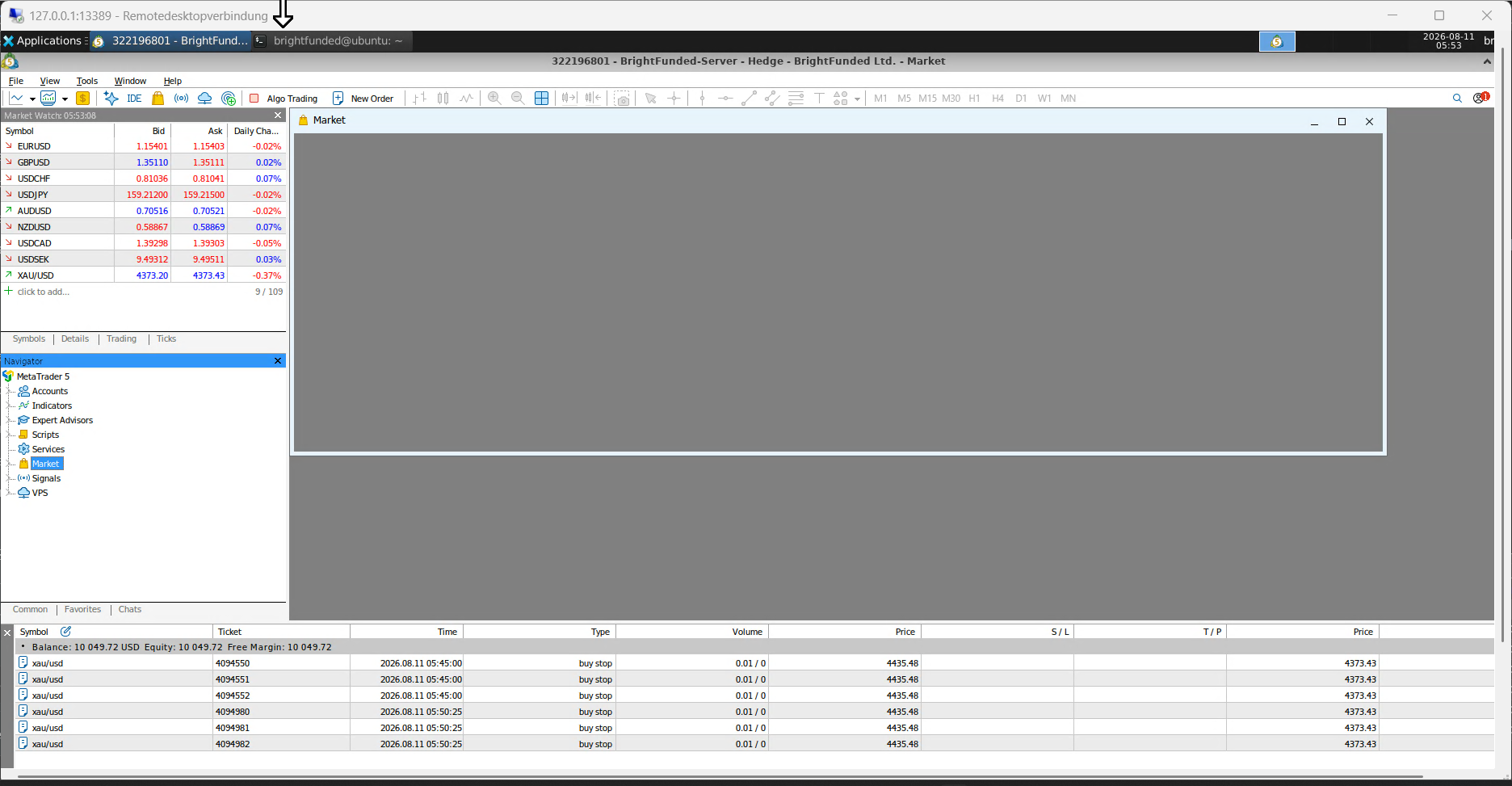Open the File menu

[15, 81]
